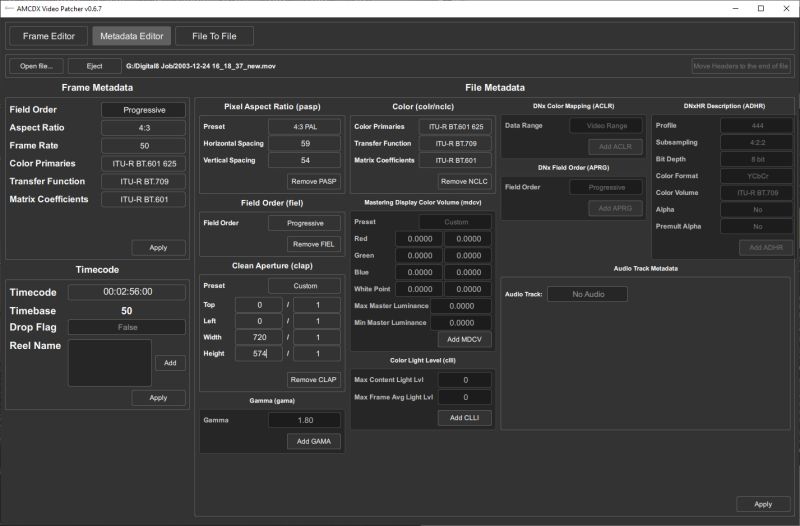Edit the Max Master Luminance field
Screen dimensions: 800x526
(461, 306)
